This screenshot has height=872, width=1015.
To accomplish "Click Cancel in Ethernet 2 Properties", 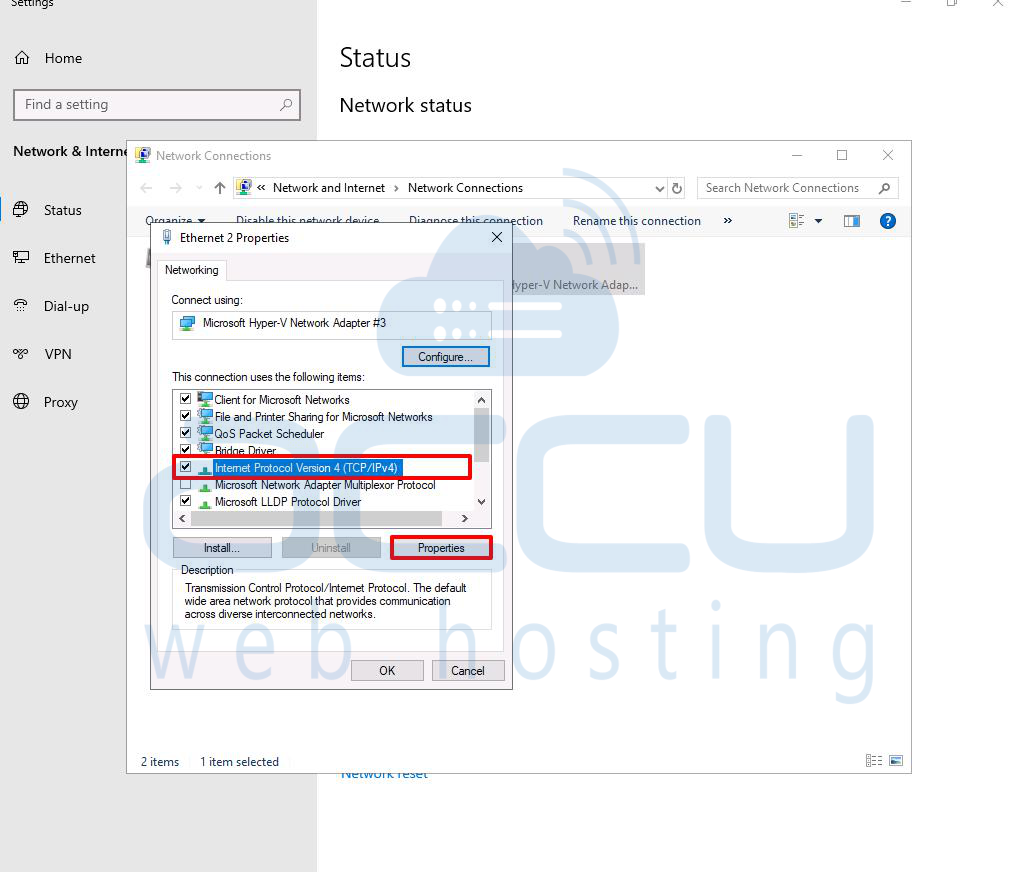I will click(x=467, y=671).
